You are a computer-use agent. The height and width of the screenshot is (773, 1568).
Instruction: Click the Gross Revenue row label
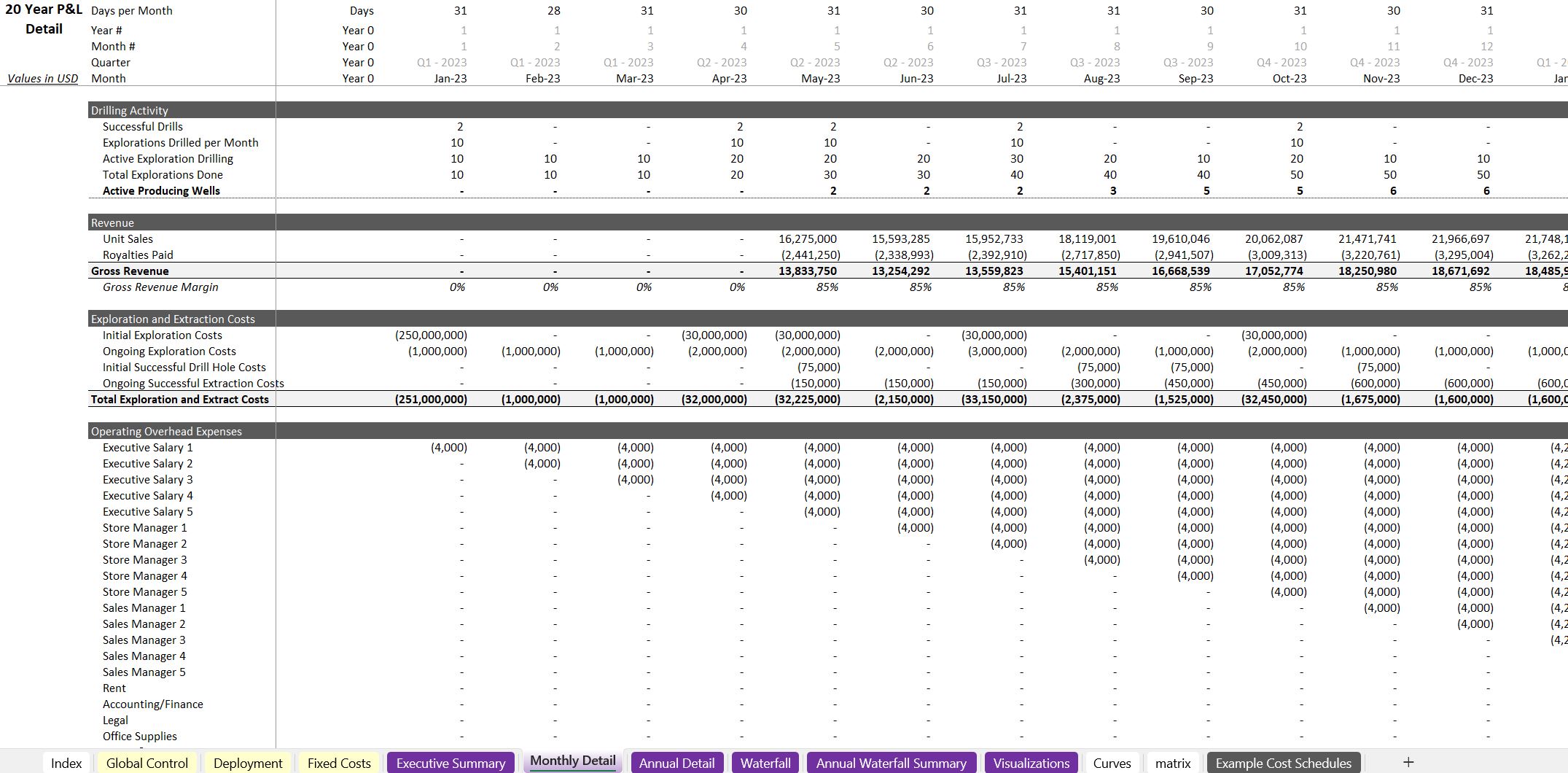pyautogui.click(x=130, y=271)
